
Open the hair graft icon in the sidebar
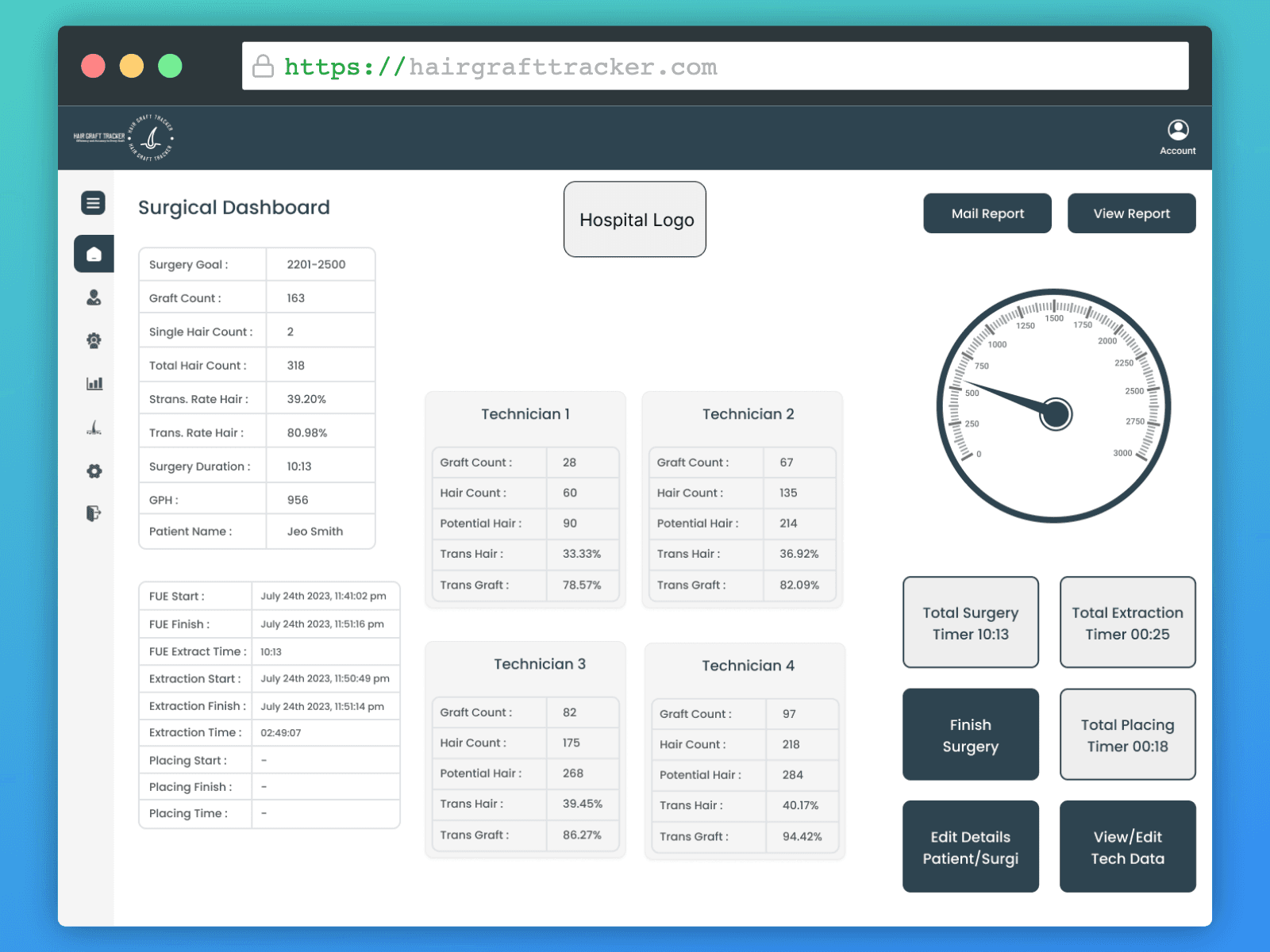point(94,428)
